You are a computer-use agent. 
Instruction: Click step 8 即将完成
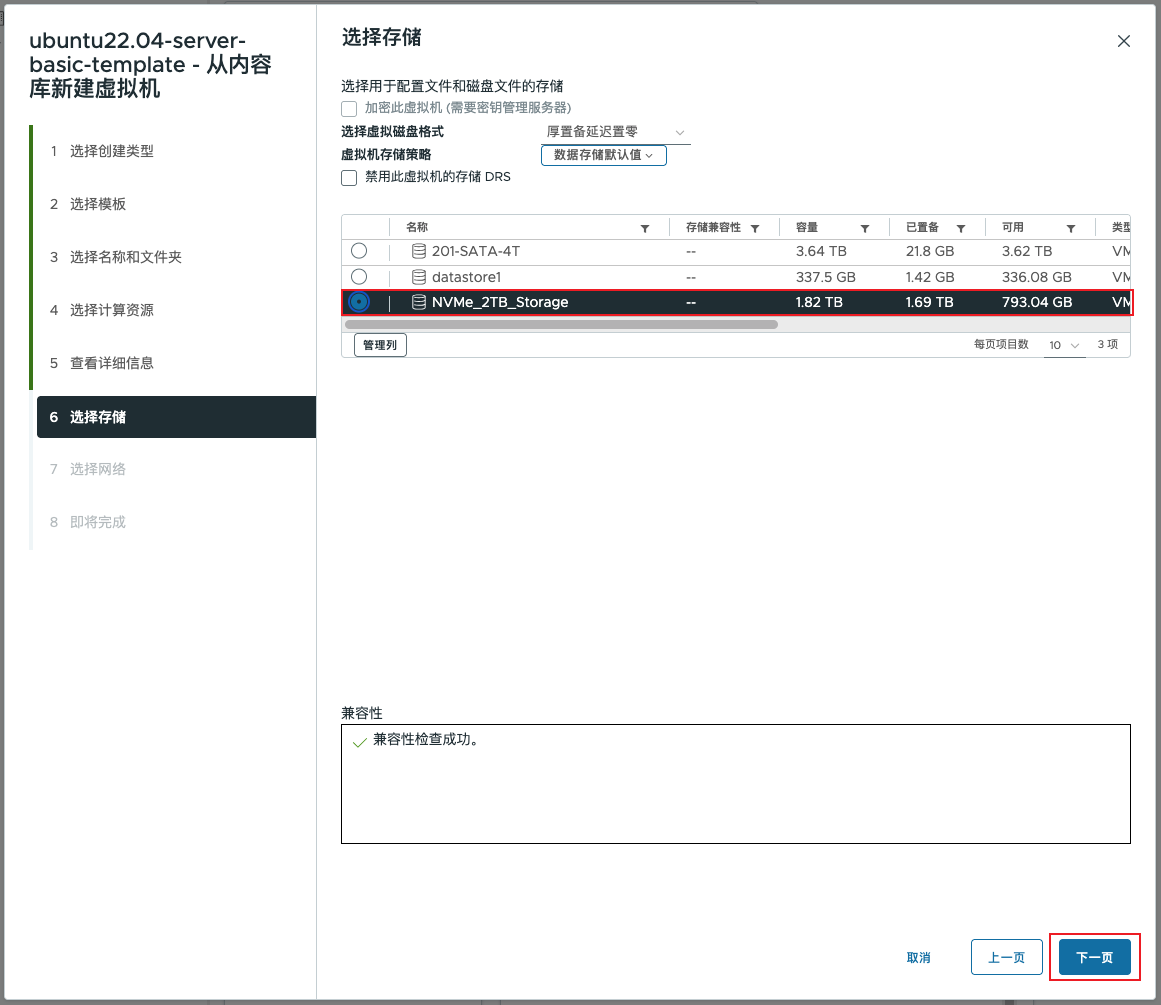pyautogui.click(x=88, y=522)
